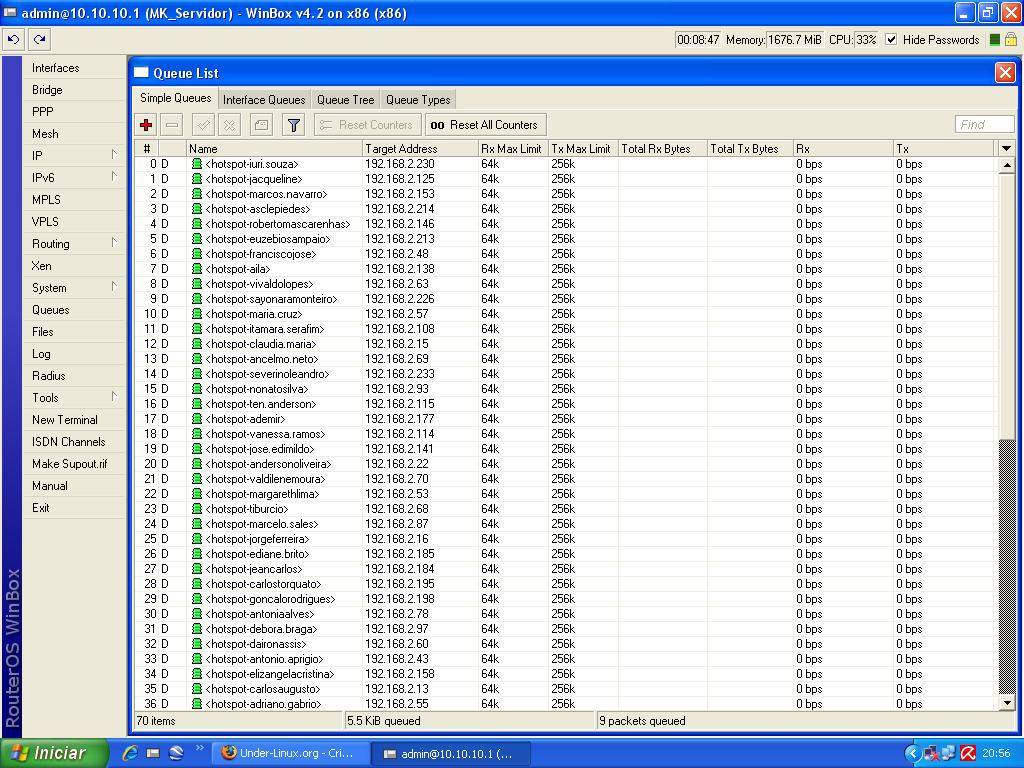Click admin@10.10.10.1 taskbar button
The image size is (1024, 768).
[451, 754]
